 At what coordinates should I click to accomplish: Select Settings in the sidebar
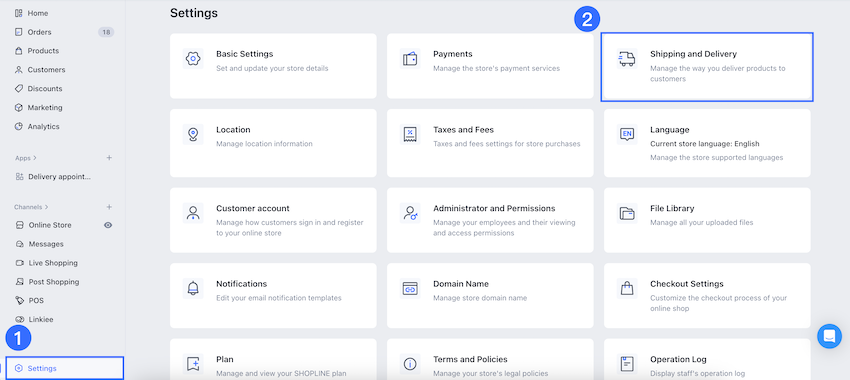click(65, 368)
